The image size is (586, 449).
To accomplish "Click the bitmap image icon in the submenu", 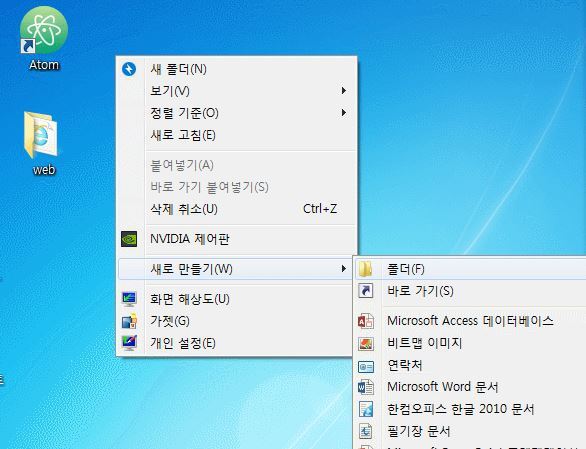I will click(x=366, y=344).
